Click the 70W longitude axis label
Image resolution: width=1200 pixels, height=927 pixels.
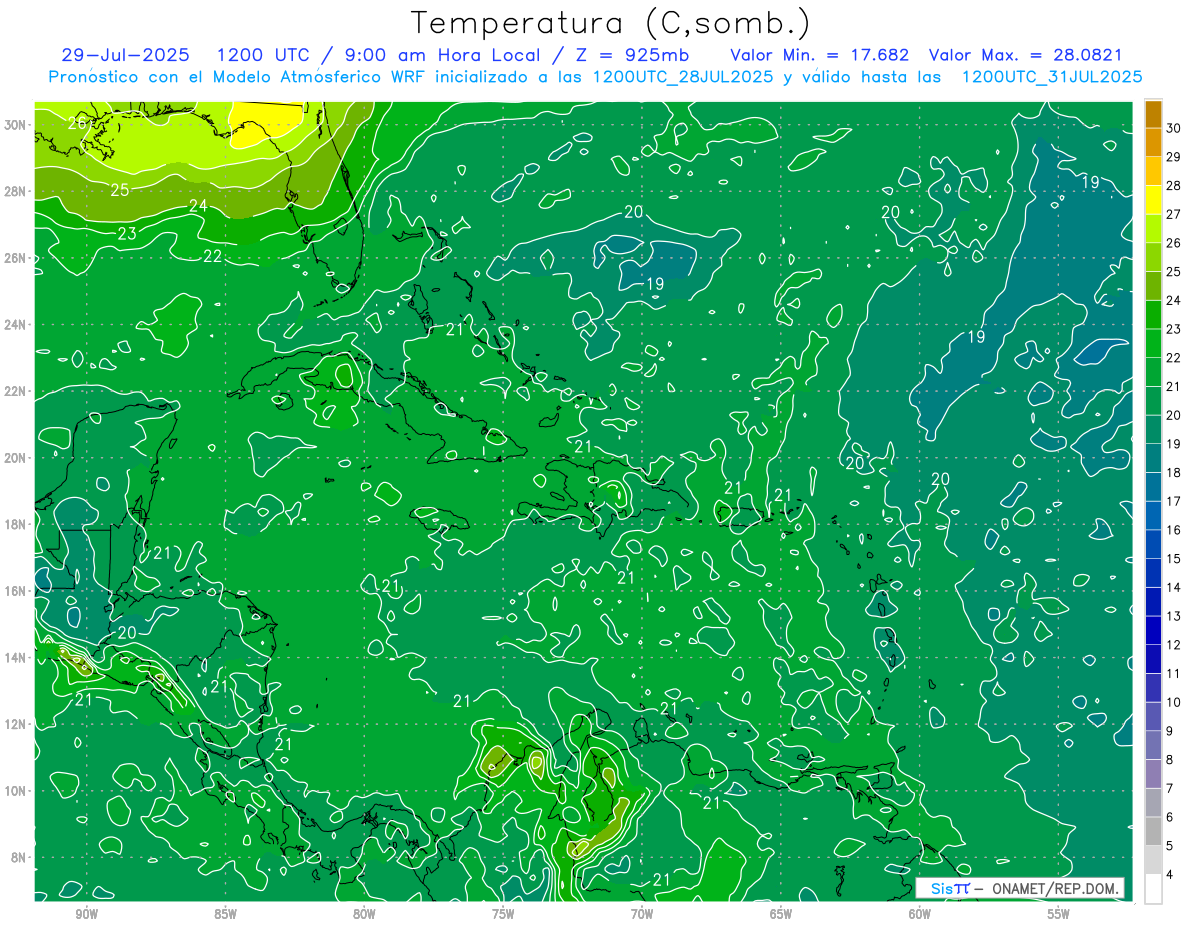point(642,914)
